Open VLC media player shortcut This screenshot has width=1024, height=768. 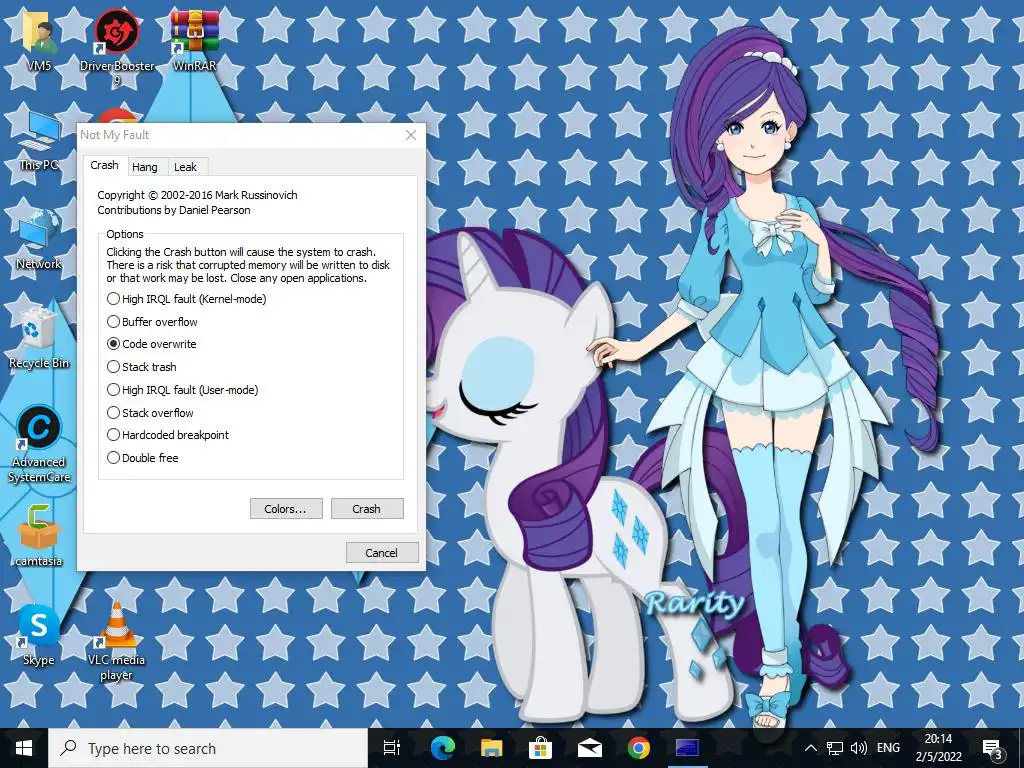pyautogui.click(x=116, y=641)
